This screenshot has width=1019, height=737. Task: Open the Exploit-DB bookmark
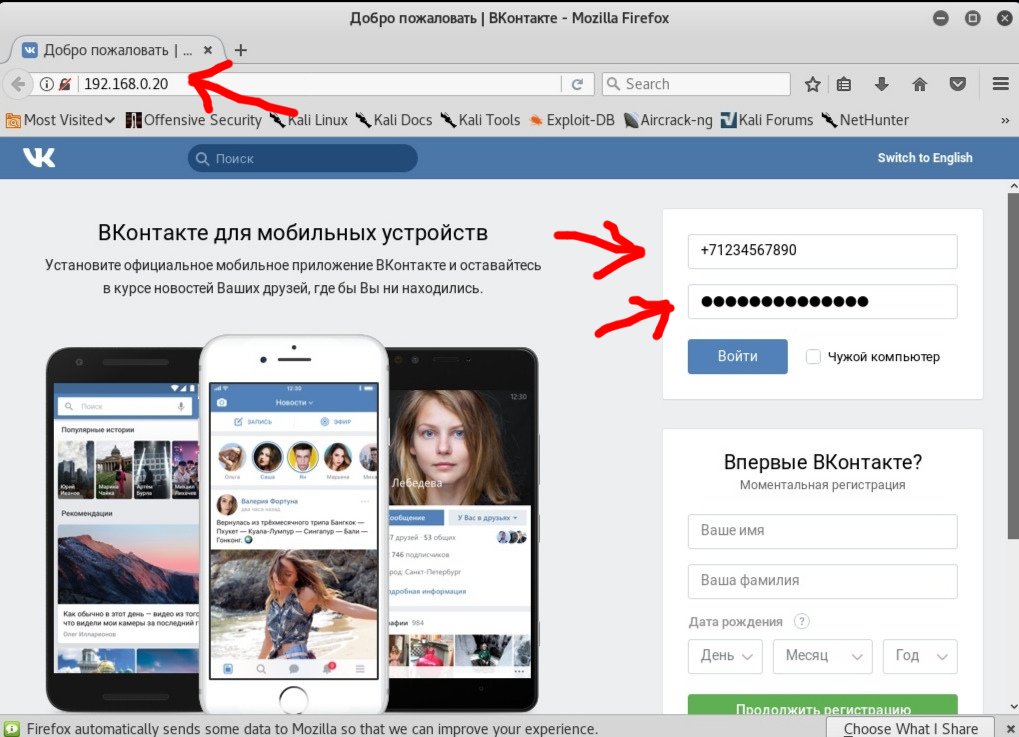pos(572,120)
